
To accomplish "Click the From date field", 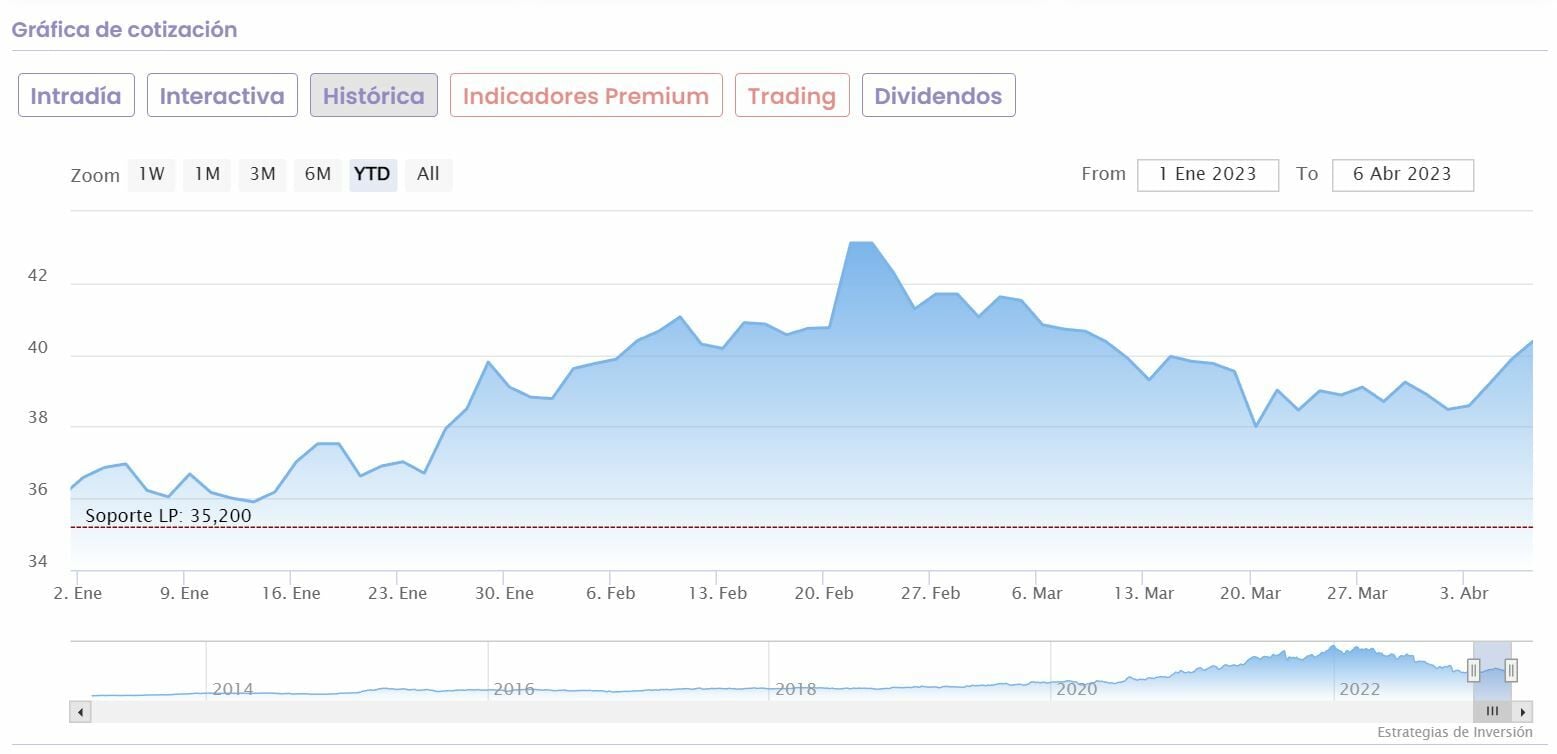I will coord(1207,174).
